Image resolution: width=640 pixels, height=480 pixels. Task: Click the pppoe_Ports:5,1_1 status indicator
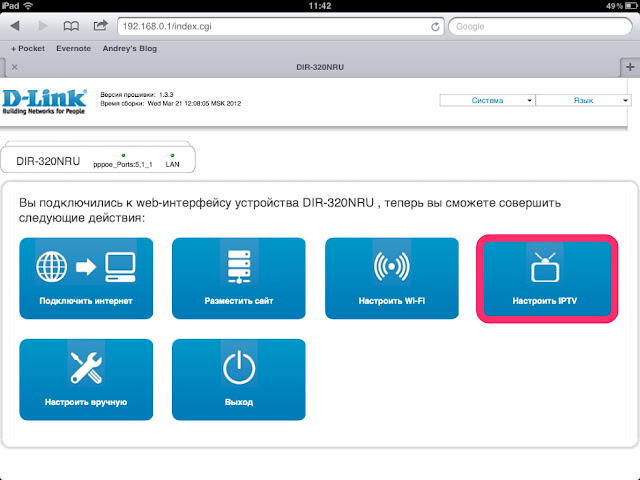(x=123, y=161)
